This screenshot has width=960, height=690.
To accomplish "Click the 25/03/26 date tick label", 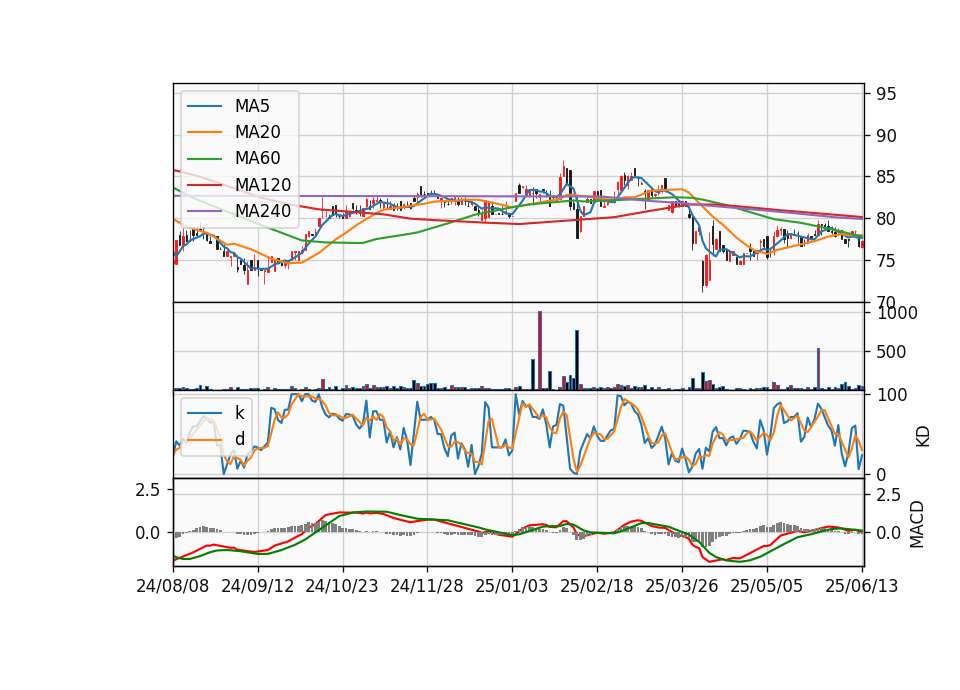I will point(681,586).
